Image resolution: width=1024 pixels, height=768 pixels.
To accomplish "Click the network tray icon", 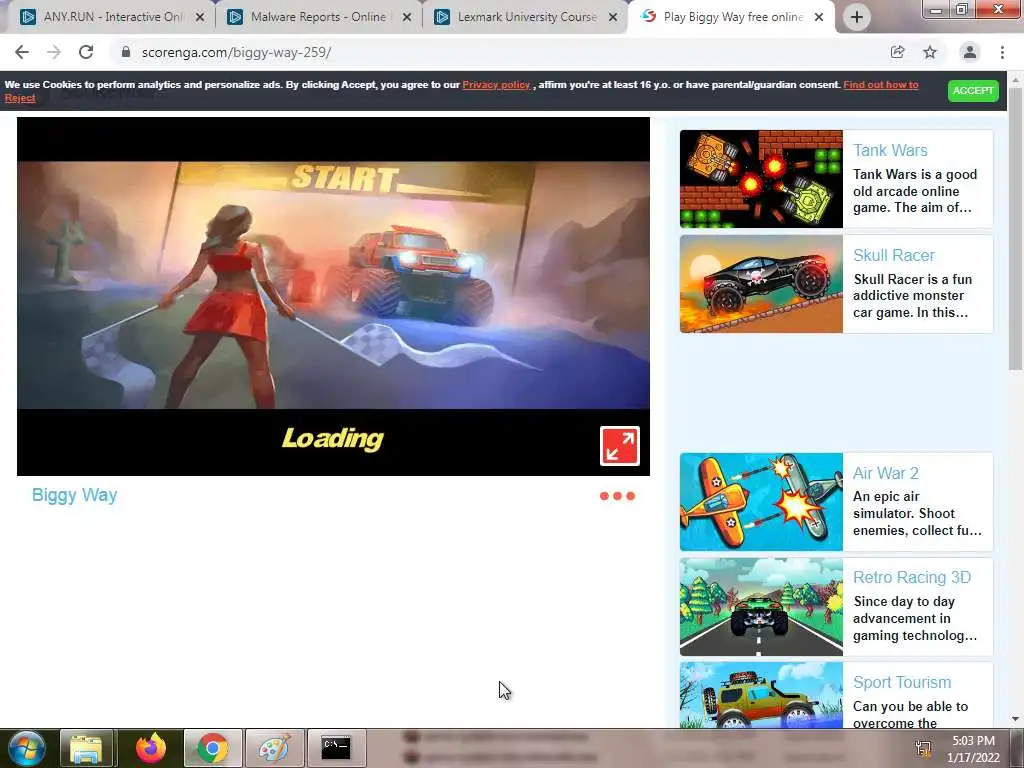I will coord(923,748).
